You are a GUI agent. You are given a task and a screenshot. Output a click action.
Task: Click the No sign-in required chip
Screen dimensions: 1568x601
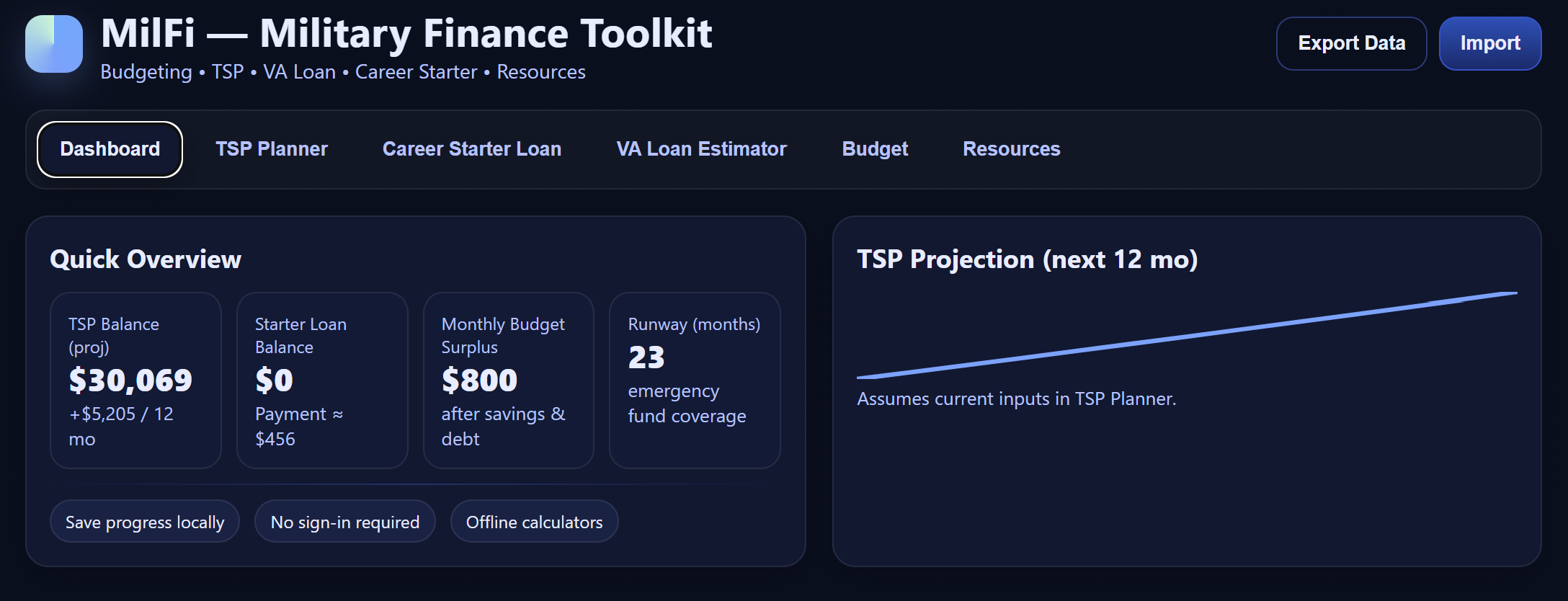pyautogui.click(x=344, y=522)
